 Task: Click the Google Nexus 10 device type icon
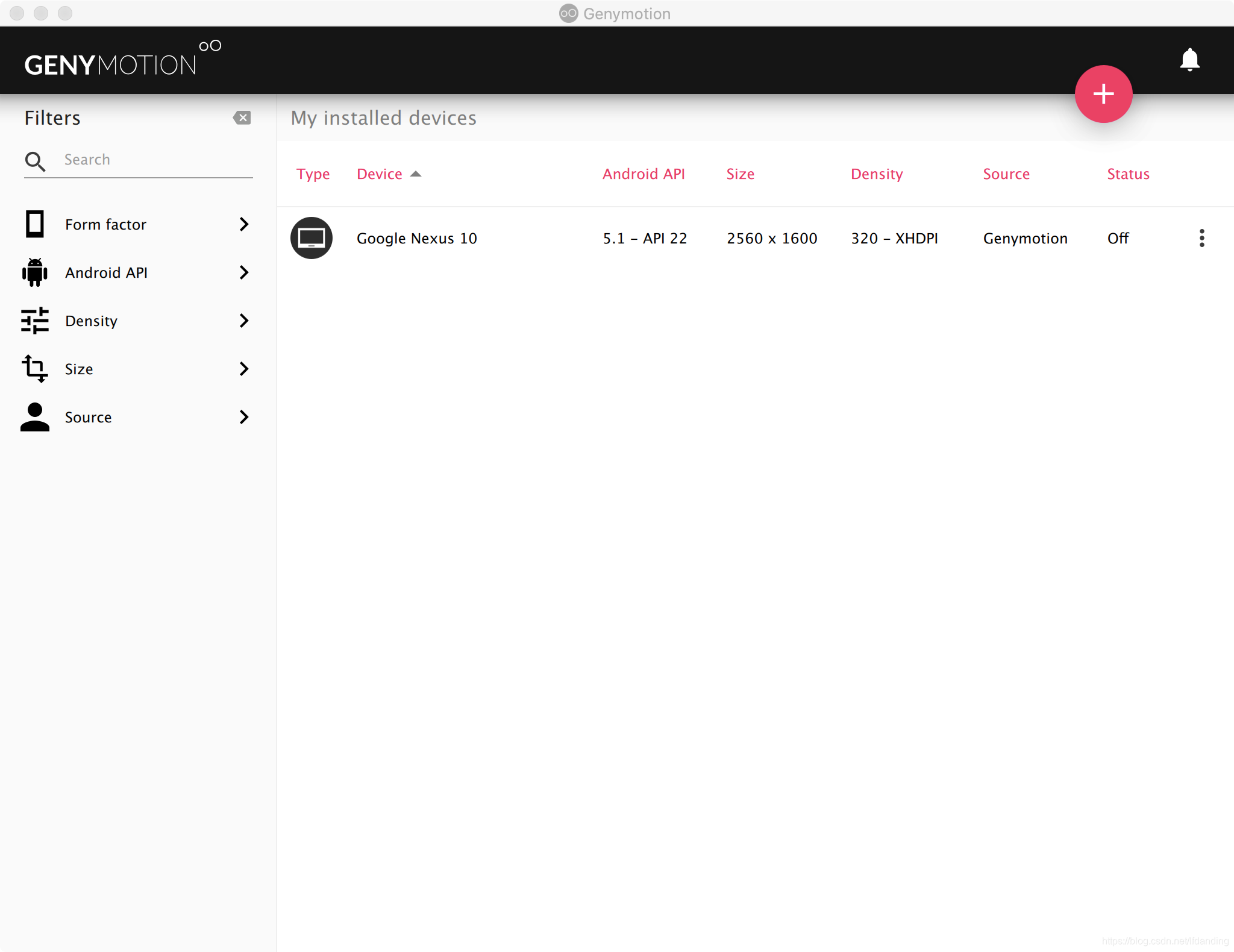[311, 238]
